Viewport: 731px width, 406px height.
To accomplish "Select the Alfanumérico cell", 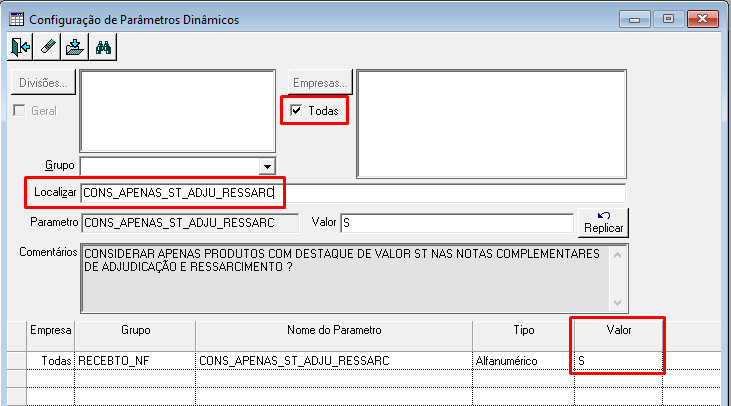I will [524, 361].
